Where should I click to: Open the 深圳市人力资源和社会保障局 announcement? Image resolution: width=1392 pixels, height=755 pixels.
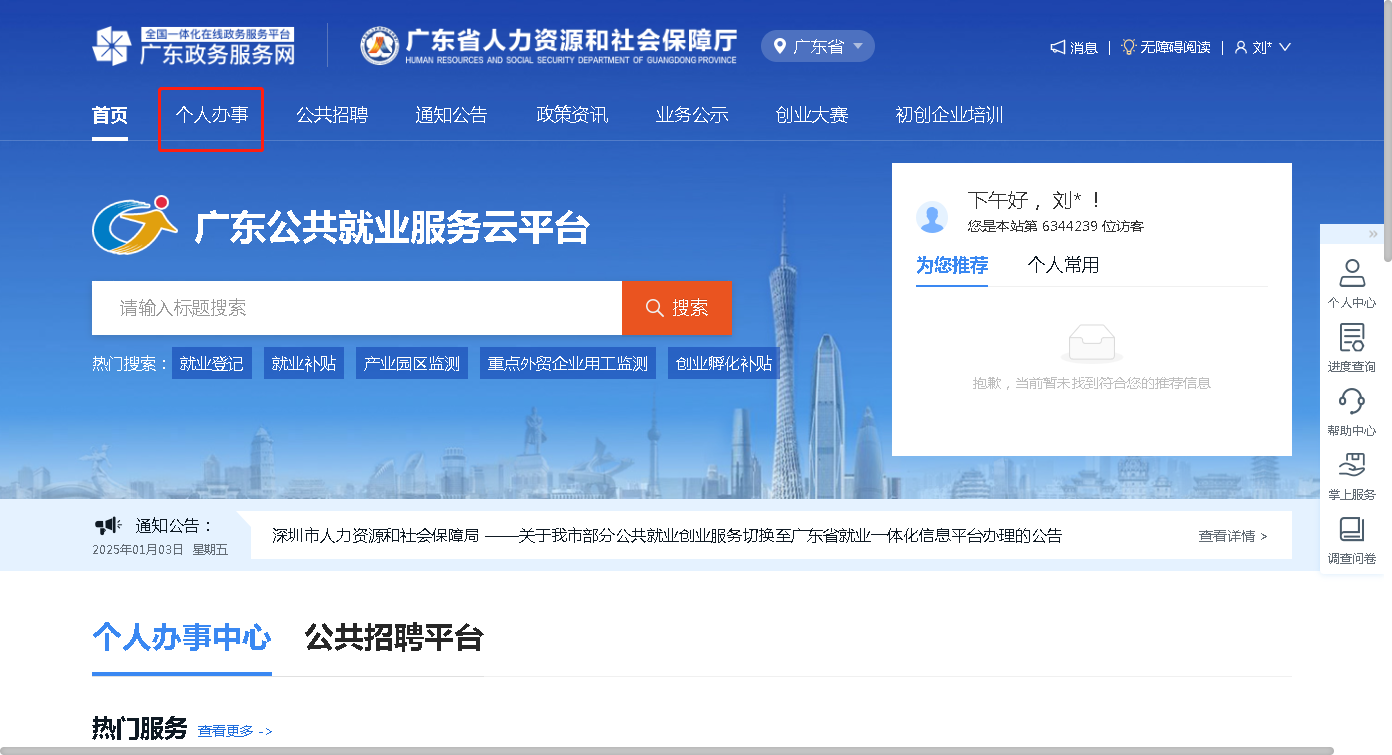(667, 535)
